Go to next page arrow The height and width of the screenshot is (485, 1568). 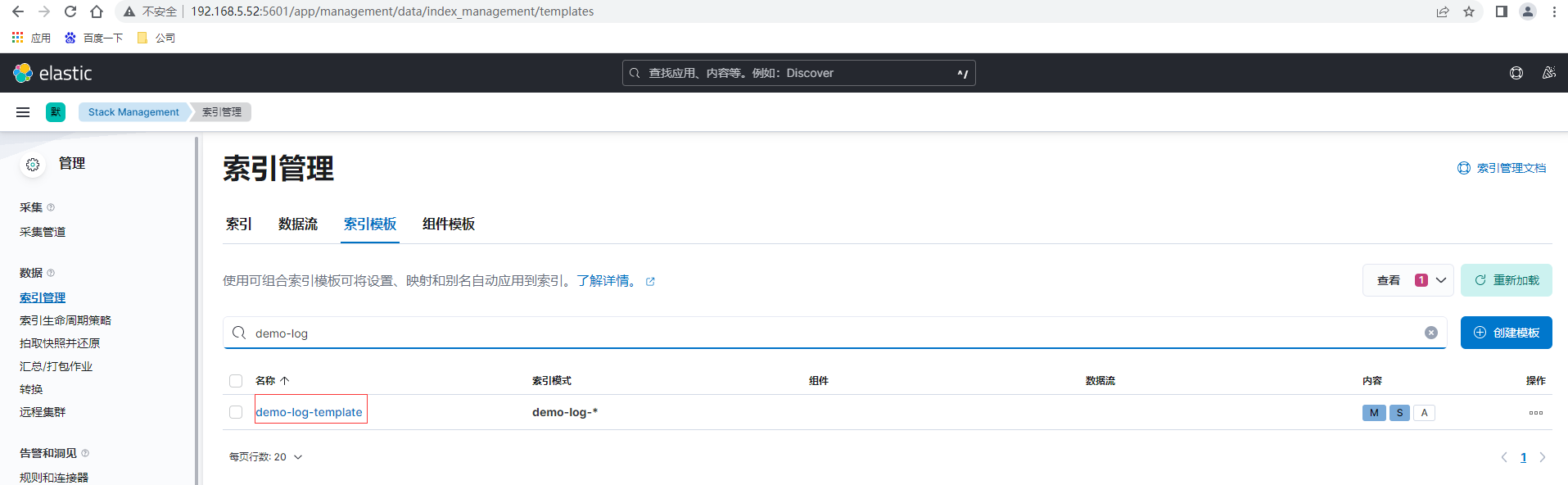[1543, 457]
